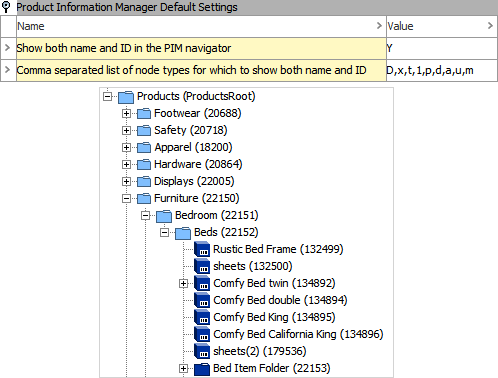
Task: Click the sheets(2) (179536) product icon
Action: (x=202, y=351)
